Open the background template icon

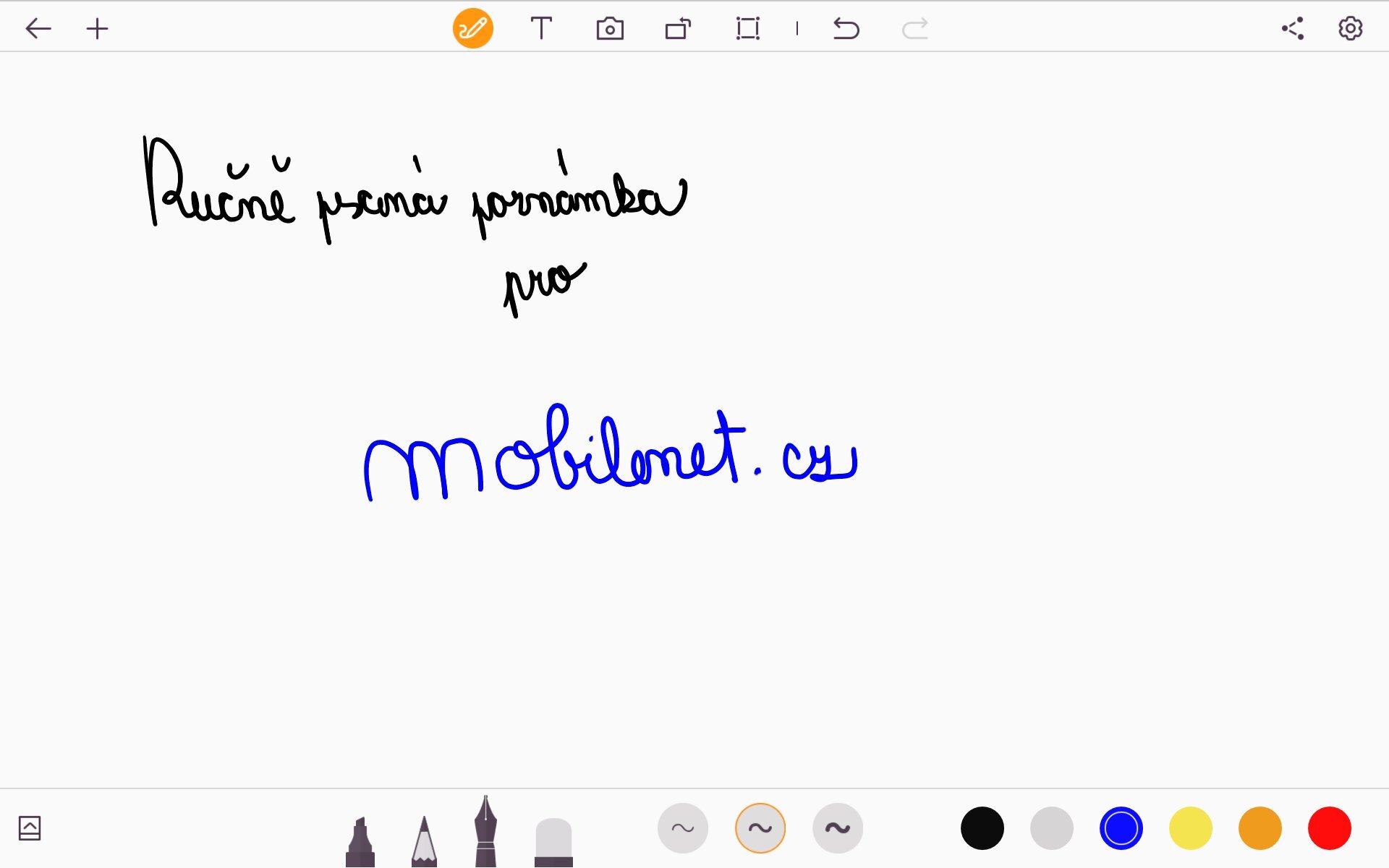(30, 828)
